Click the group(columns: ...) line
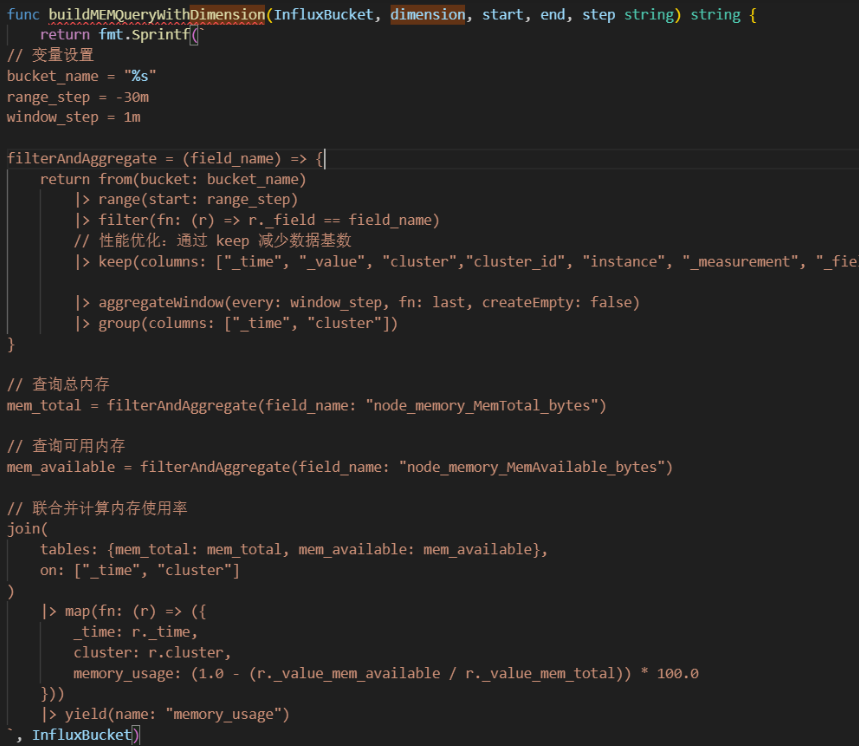859x746 pixels. tap(237, 323)
